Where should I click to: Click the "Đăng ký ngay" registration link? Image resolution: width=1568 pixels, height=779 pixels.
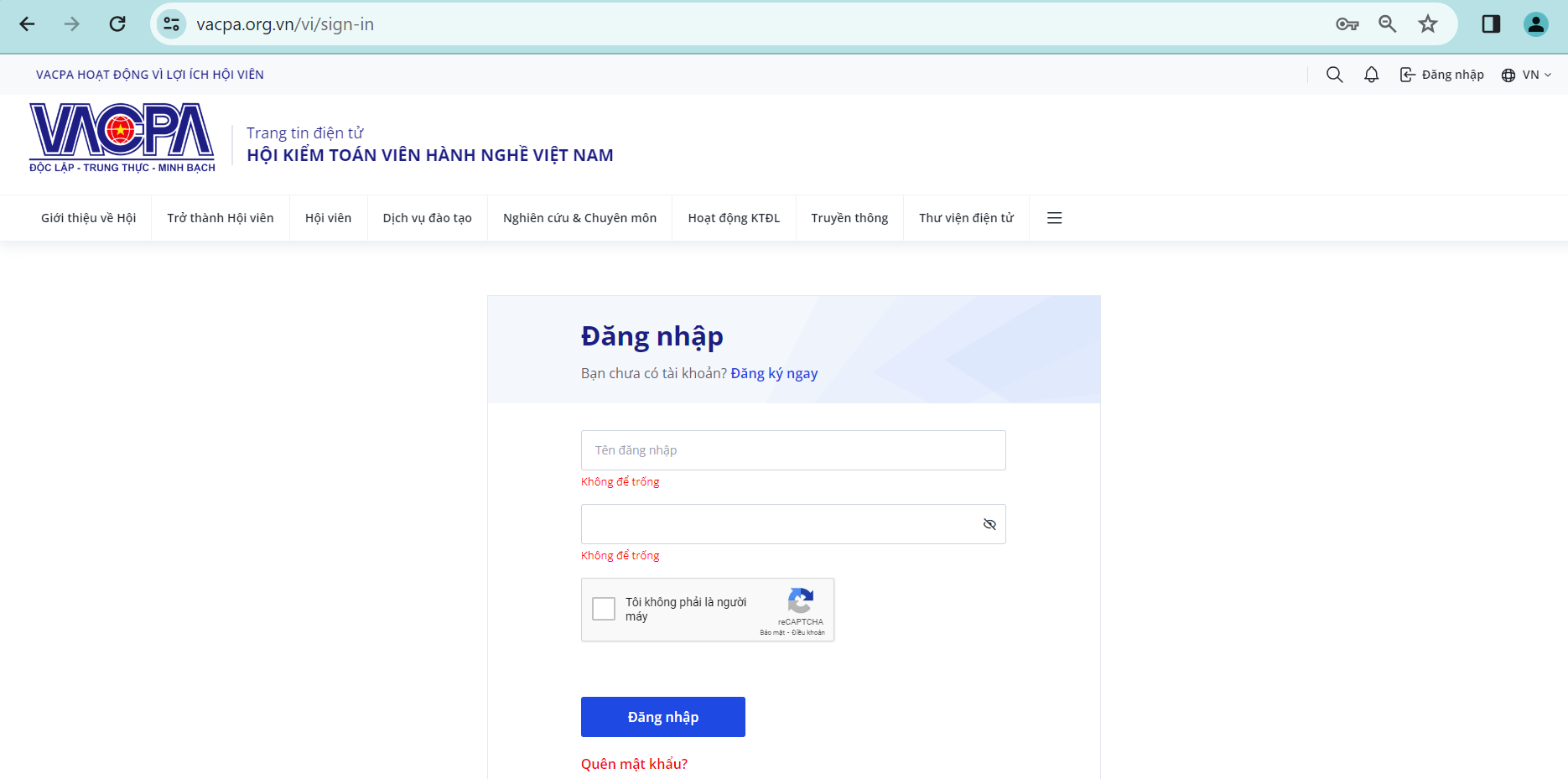click(x=774, y=373)
